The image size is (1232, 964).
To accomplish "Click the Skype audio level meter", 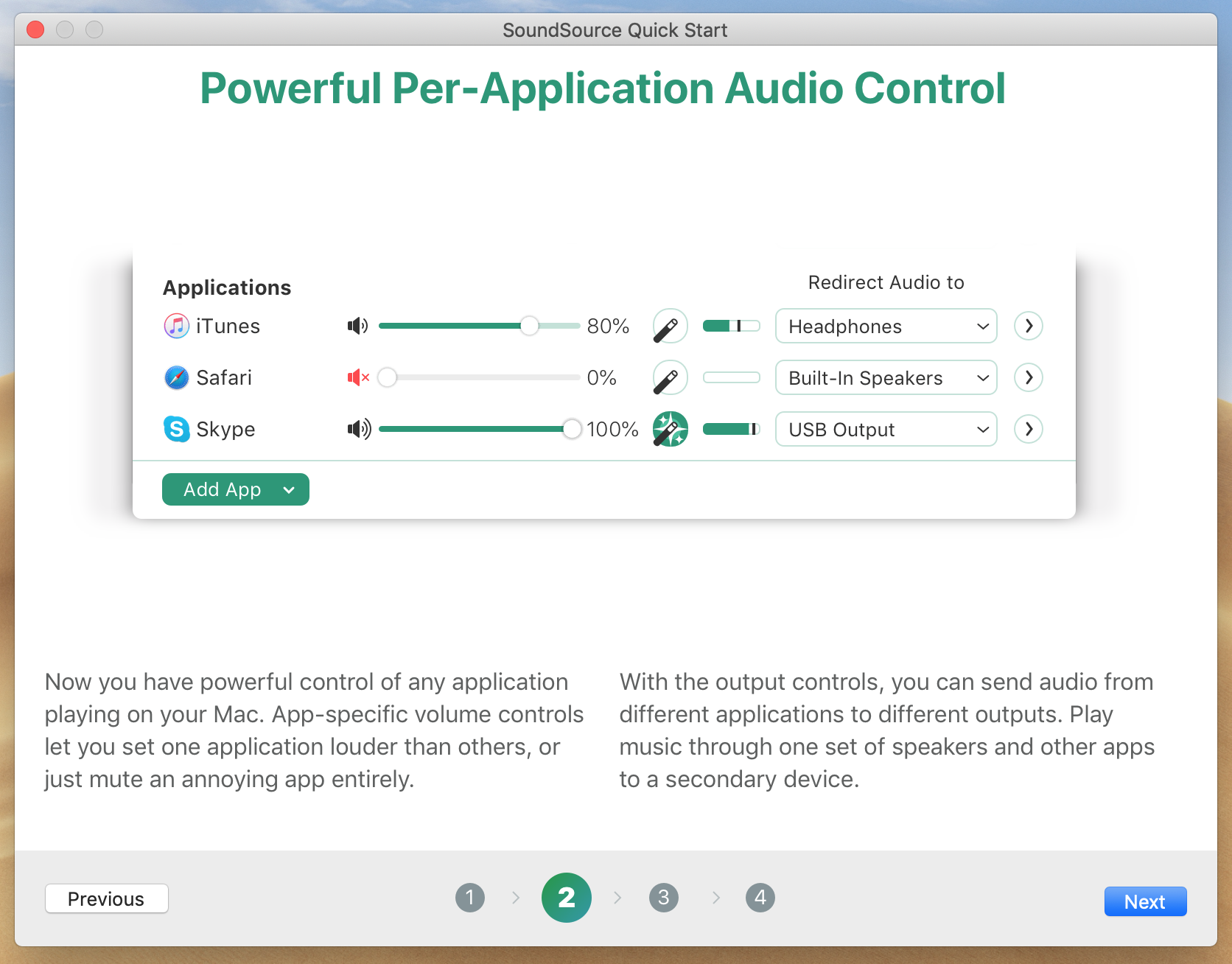I will [x=732, y=429].
